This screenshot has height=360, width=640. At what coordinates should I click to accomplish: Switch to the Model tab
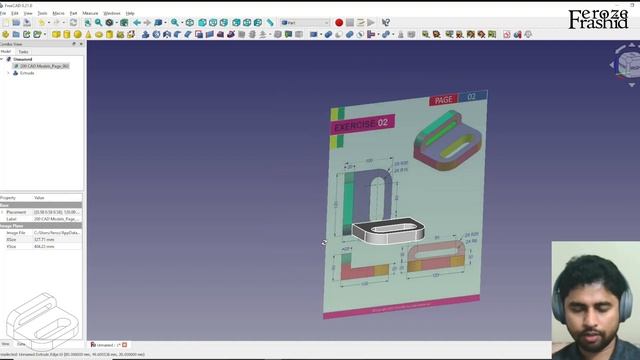pyautogui.click(x=6, y=51)
